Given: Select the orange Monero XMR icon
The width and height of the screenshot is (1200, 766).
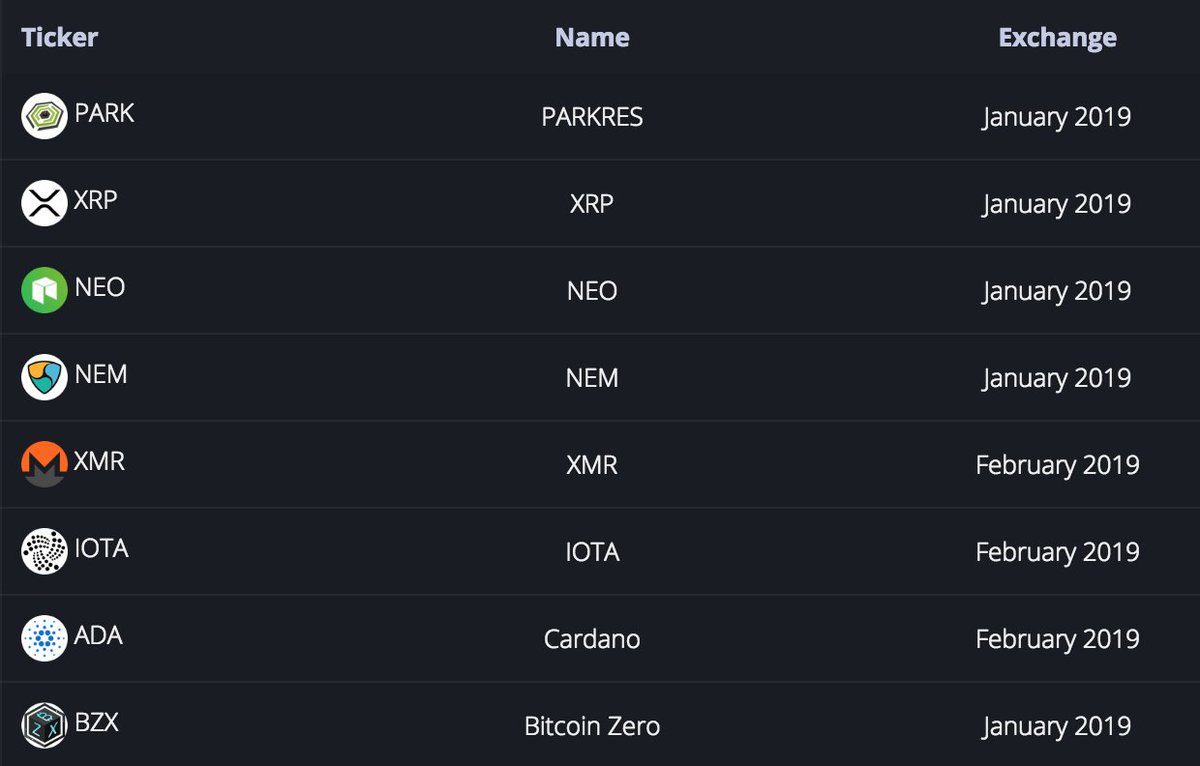Looking at the screenshot, I should click(44, 464).
